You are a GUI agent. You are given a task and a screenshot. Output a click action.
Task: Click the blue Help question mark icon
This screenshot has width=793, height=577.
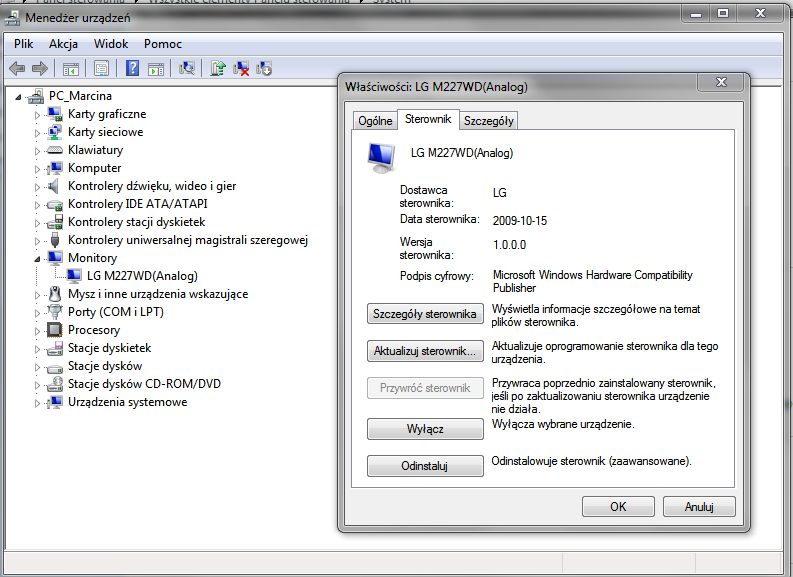click(133, 68)
